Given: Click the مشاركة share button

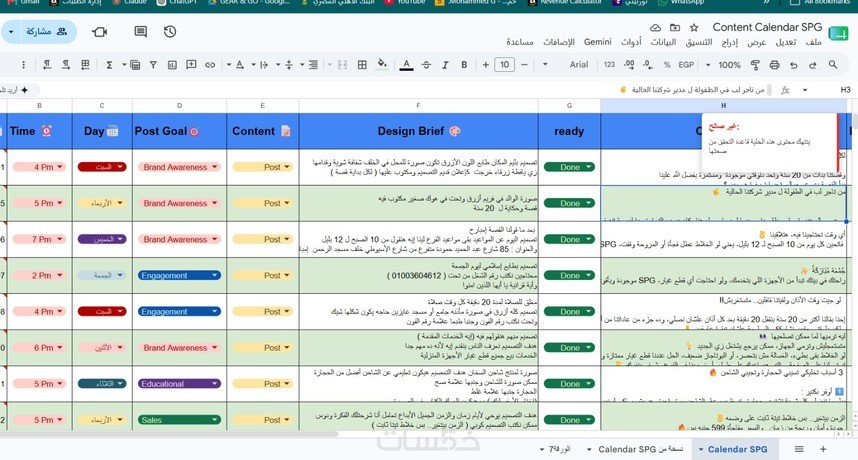Looking at the screenshot, I should point(39,32).
